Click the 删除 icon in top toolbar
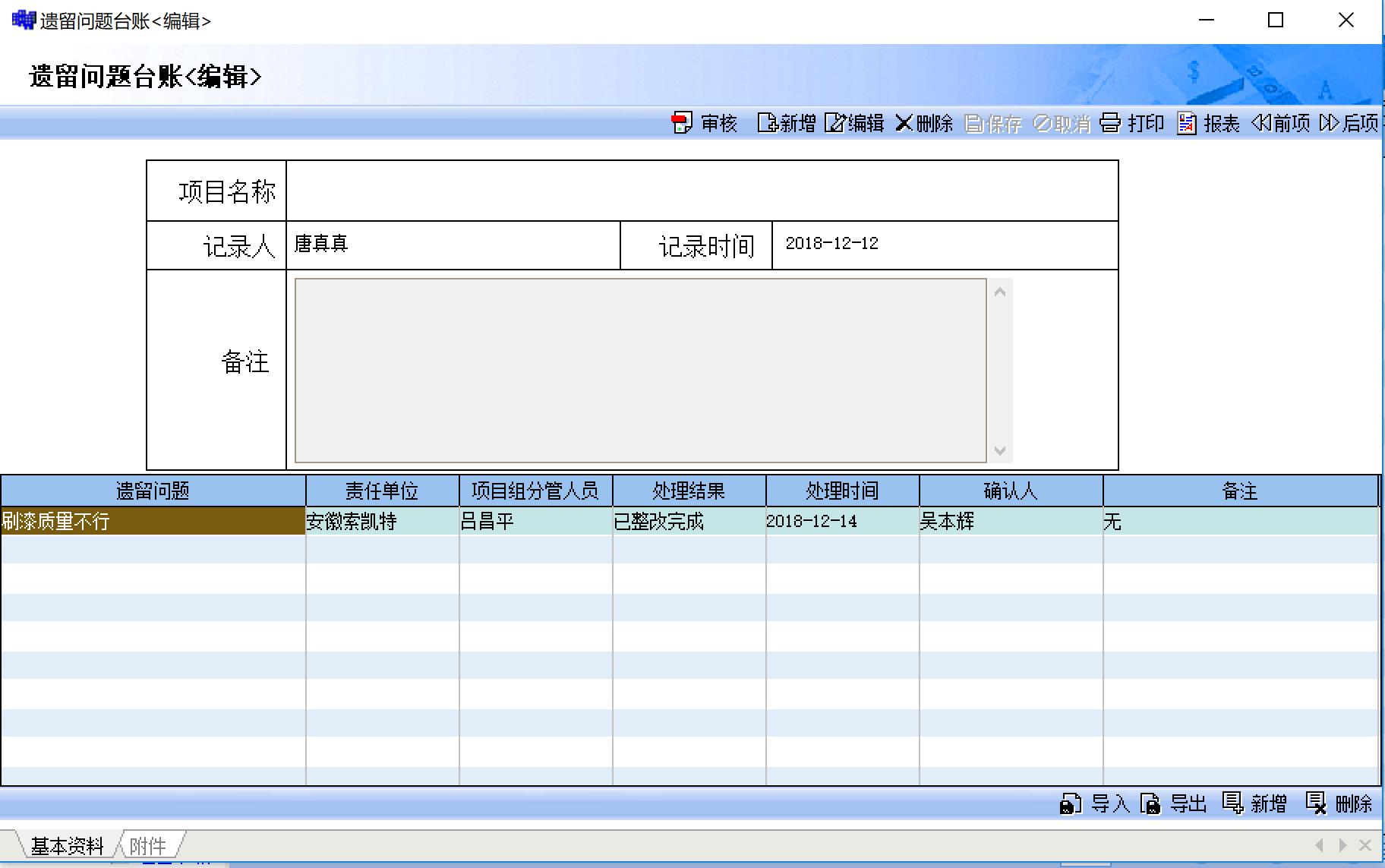The width and height of the screenshot is (1385, 868). point(904,123)
